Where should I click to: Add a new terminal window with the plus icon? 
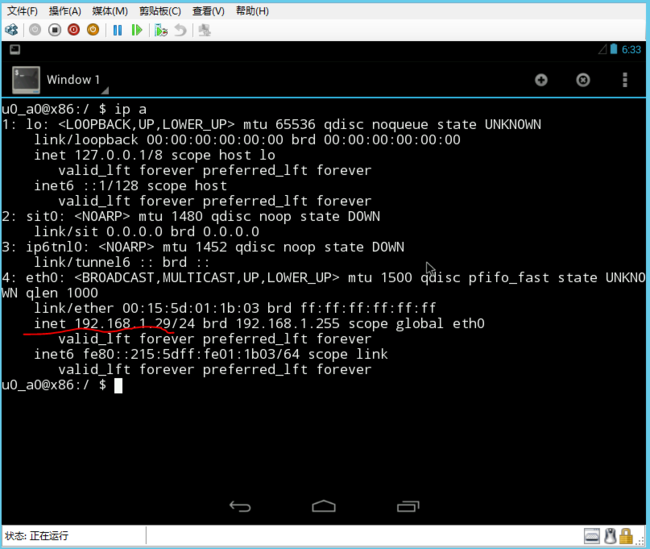[x=541, y=80]
